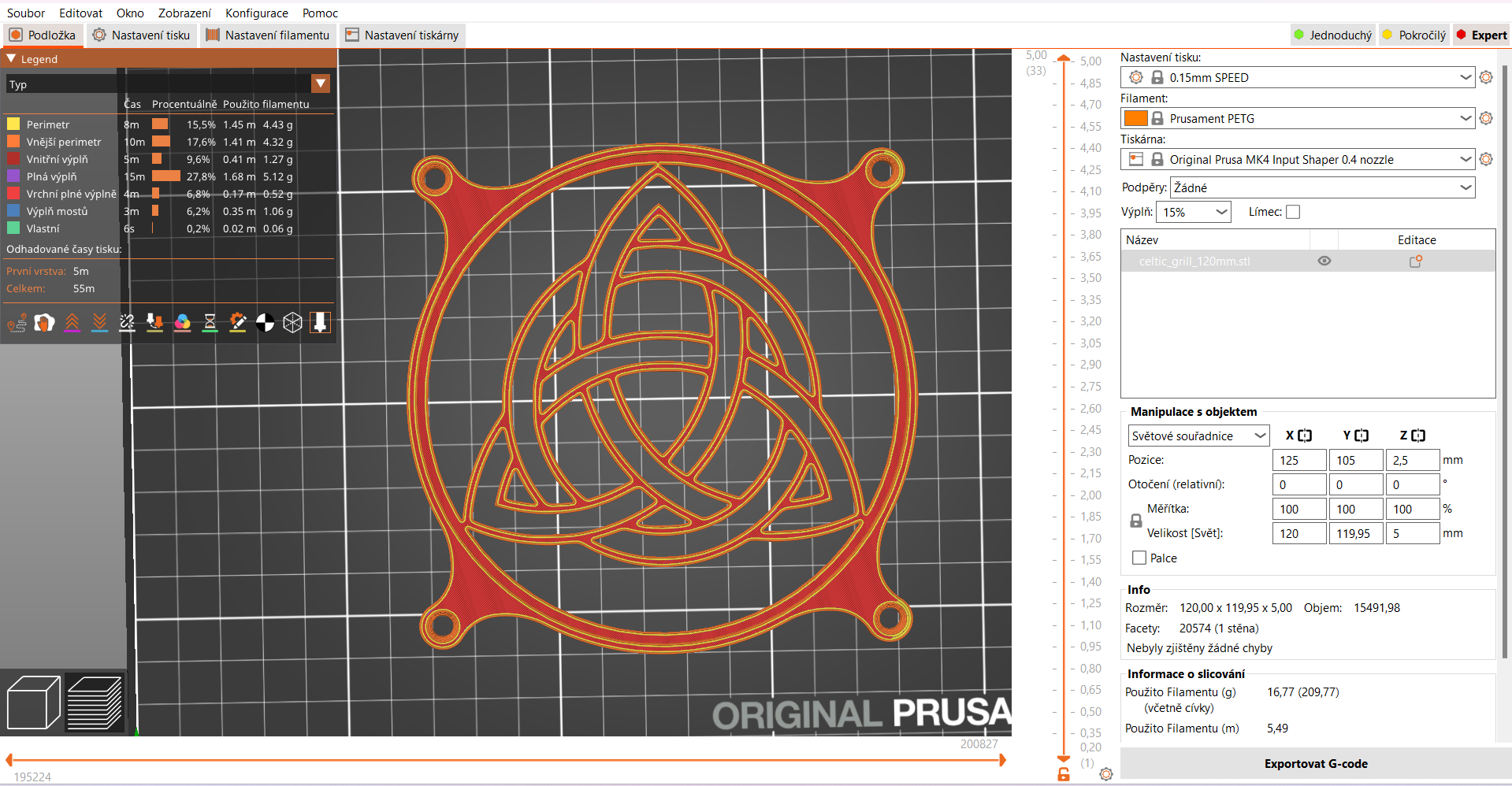Toggle tool changes icon in legend
The height and width of the screenshot is (786, 1512).
(x=154, y=323)
